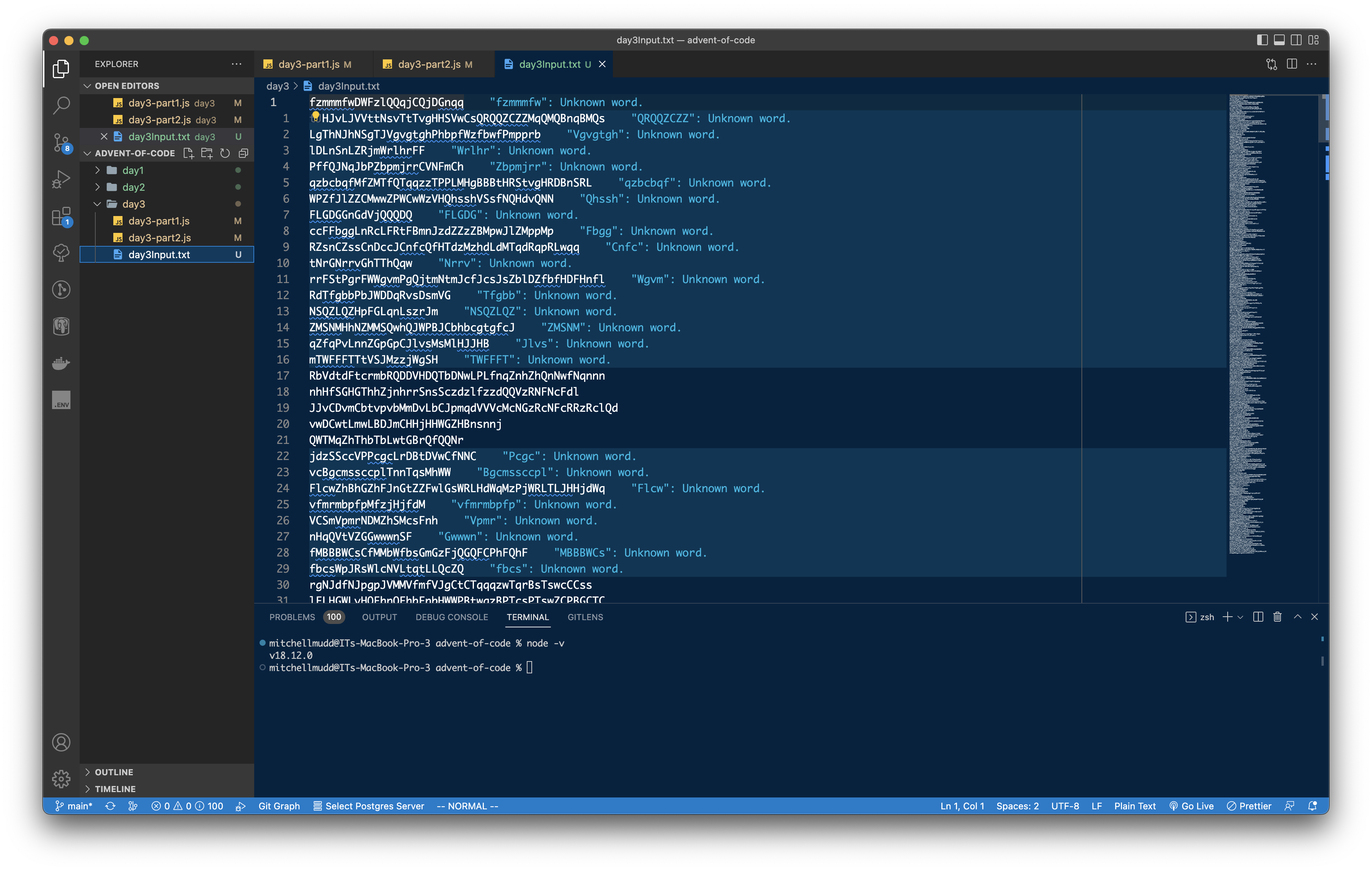Viewport: 1372px width, 871px height.
Task: Refresh the ADVENT-OF-CODE explorer
Action: click(224, 153)
